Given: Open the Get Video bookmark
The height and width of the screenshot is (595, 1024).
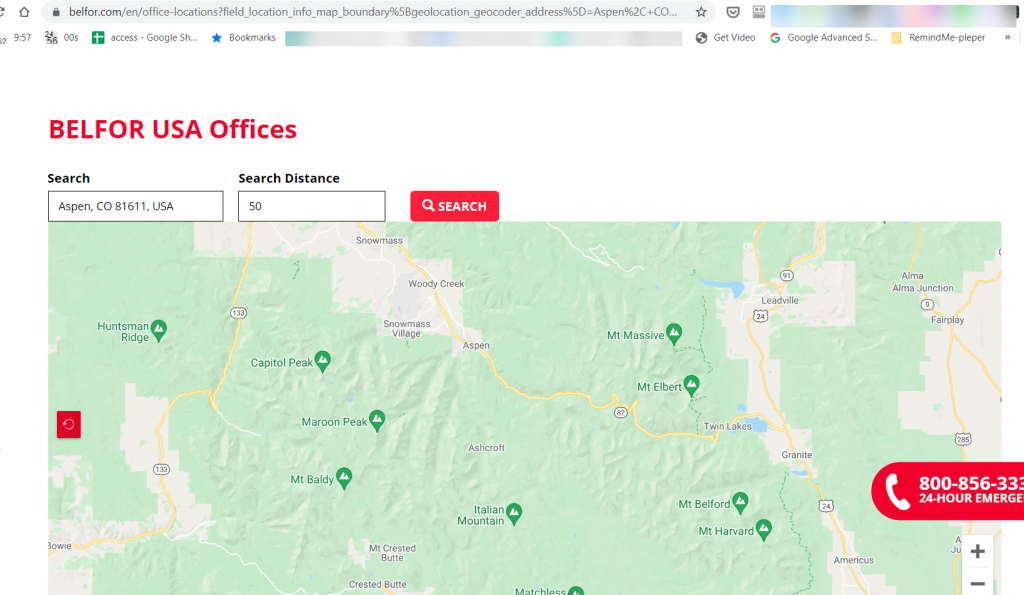Looking at the screenshot, I should 726,38.
